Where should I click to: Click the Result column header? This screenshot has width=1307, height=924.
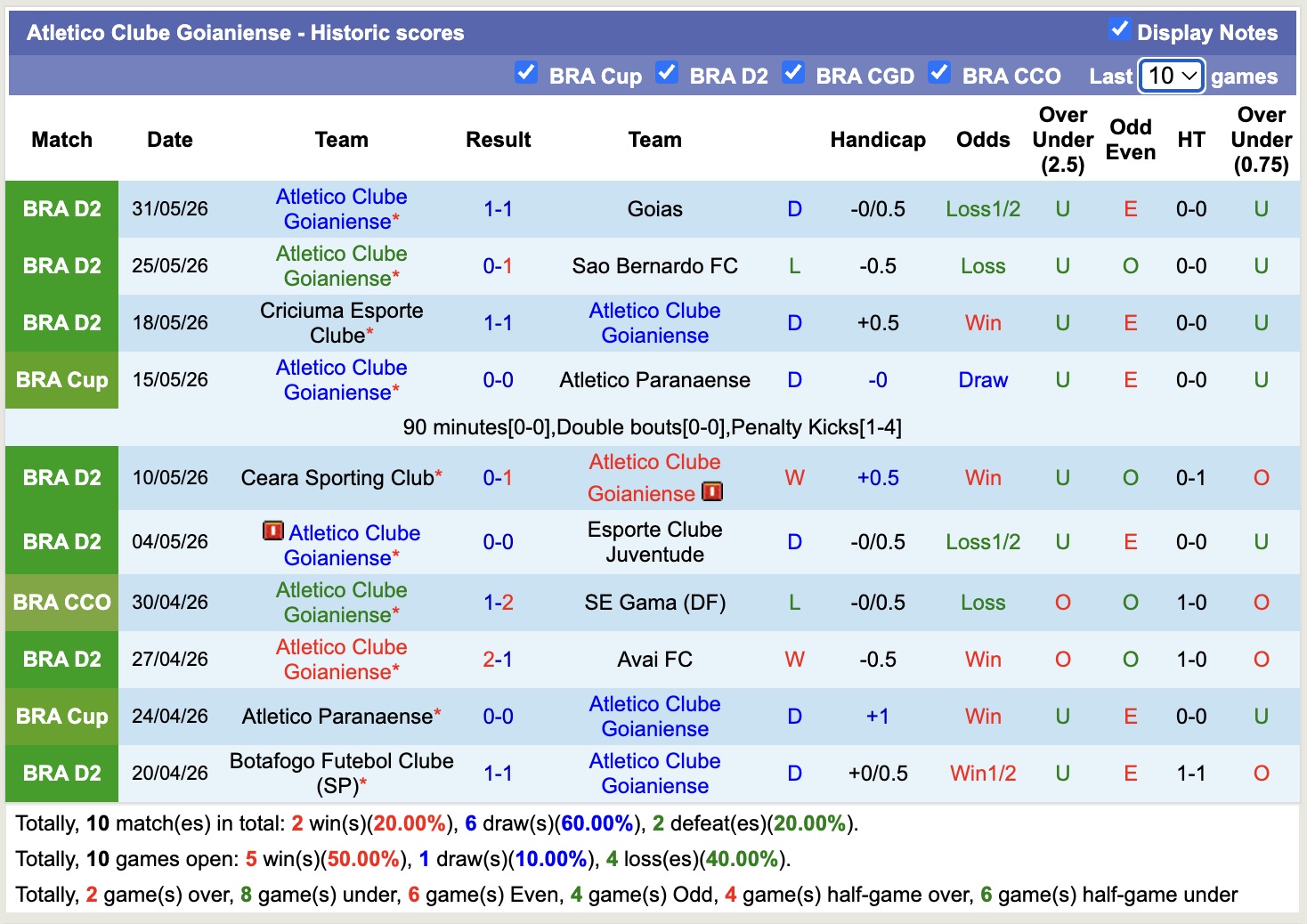coord(498,140)
